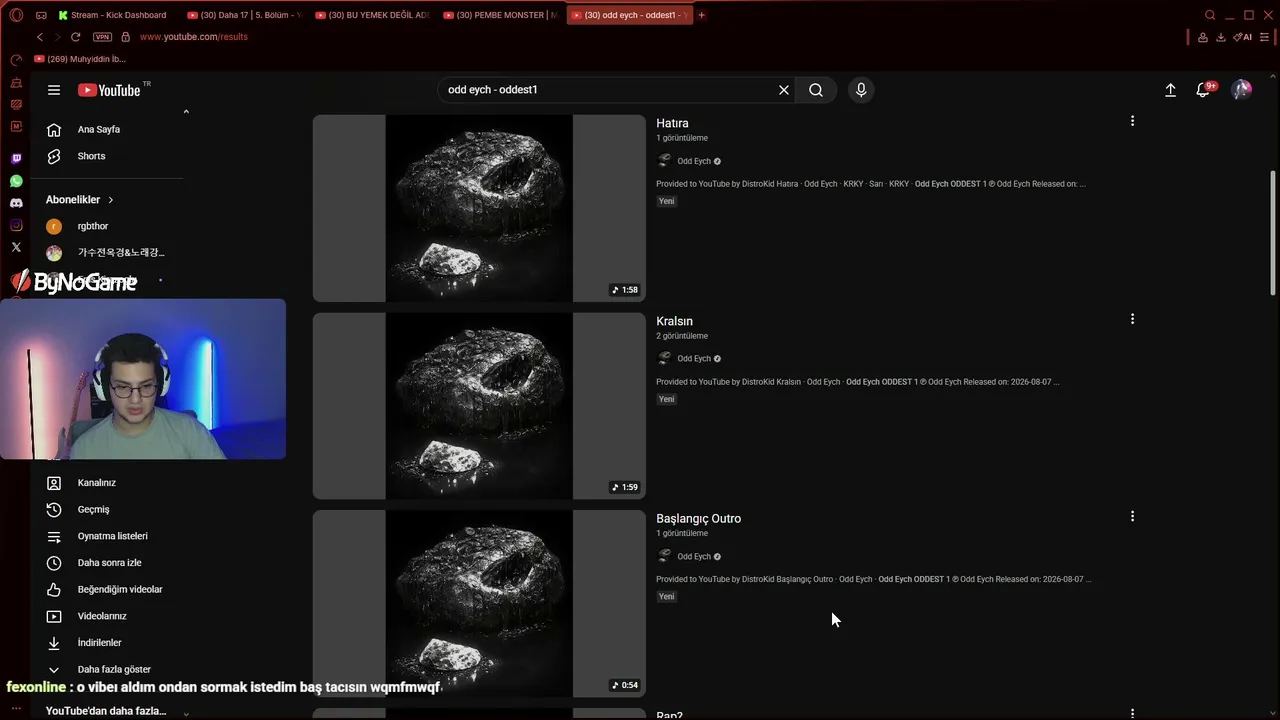Open the browser tab search magnifier
This screenshot has height=720, width=1280.
click(x=1210, y=15)
